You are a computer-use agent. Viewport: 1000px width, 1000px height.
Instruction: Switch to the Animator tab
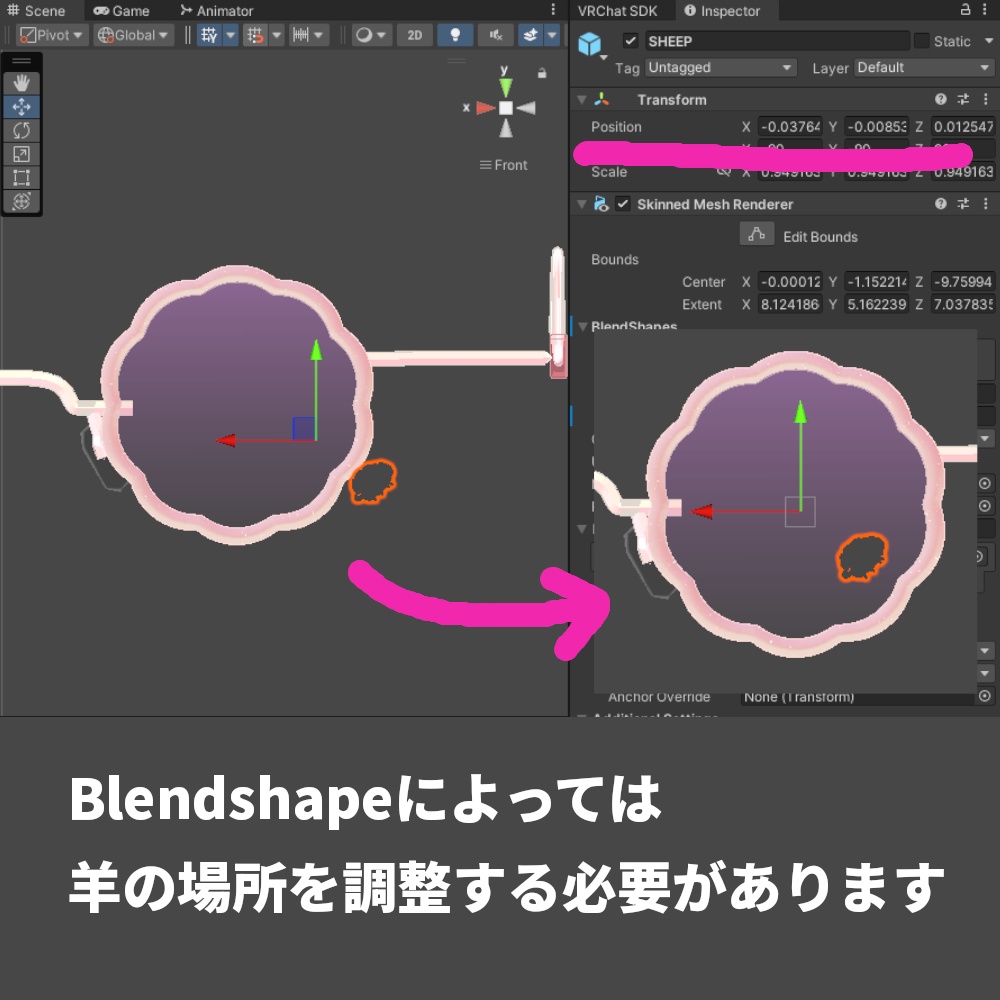(217, 11)
